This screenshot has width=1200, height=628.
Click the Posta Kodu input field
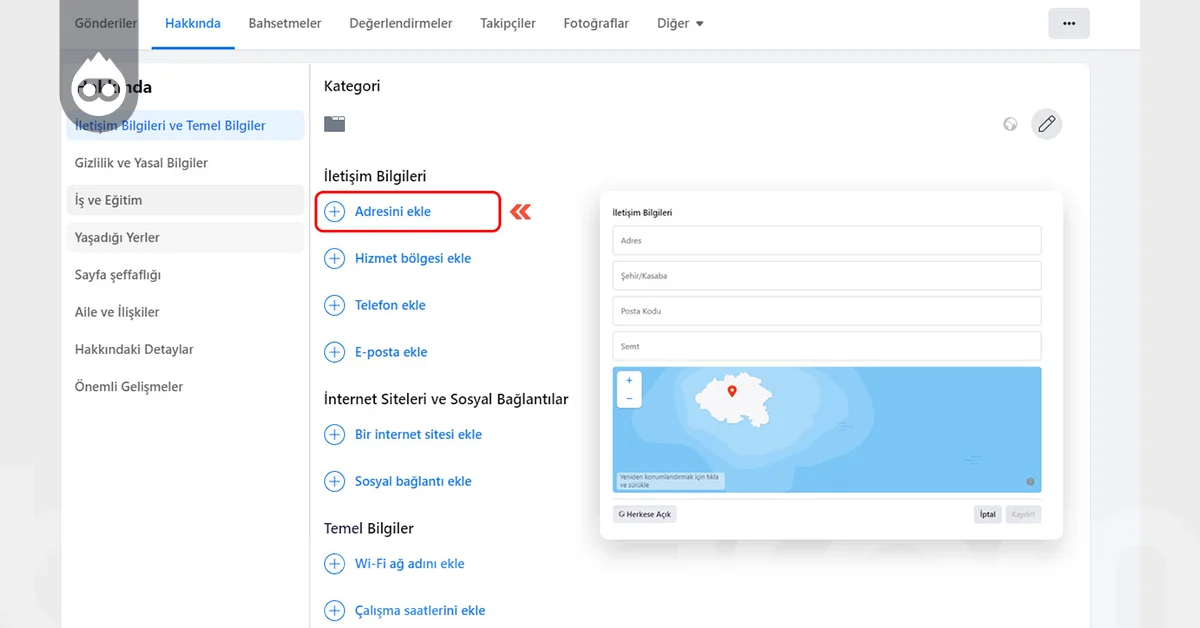coord(826,310)
